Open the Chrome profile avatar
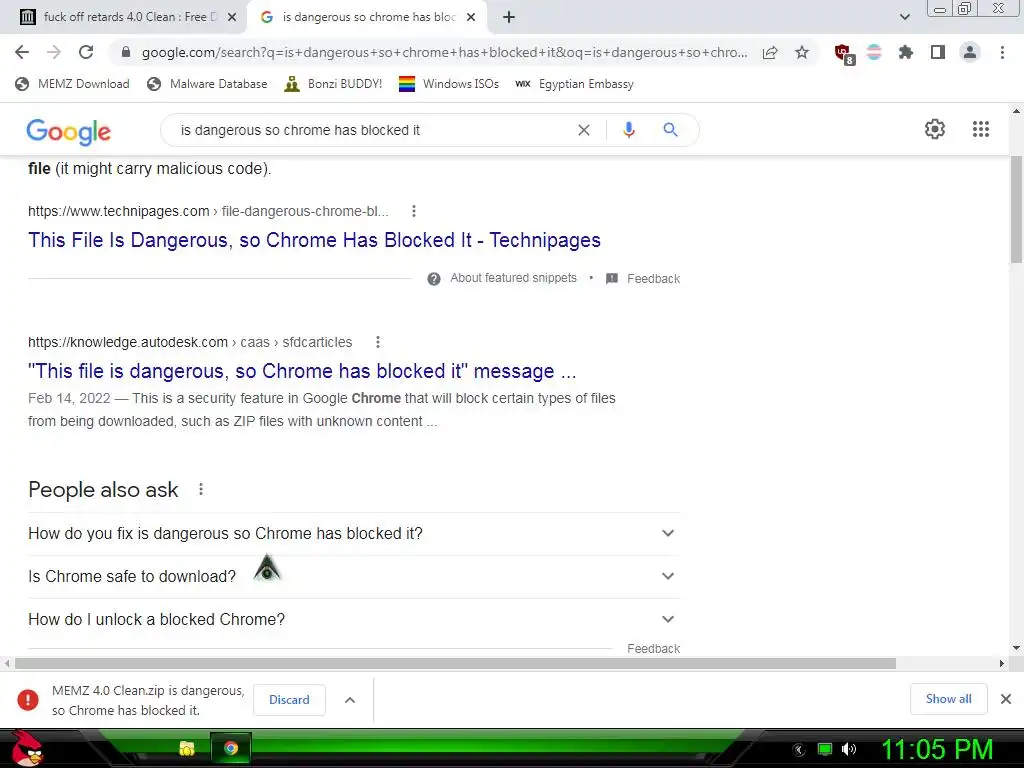 point(970,52)
